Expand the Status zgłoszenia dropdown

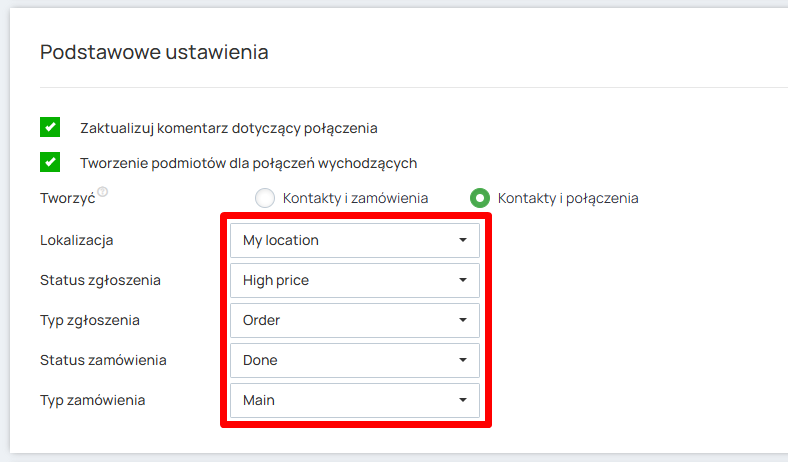coord(354,280)
